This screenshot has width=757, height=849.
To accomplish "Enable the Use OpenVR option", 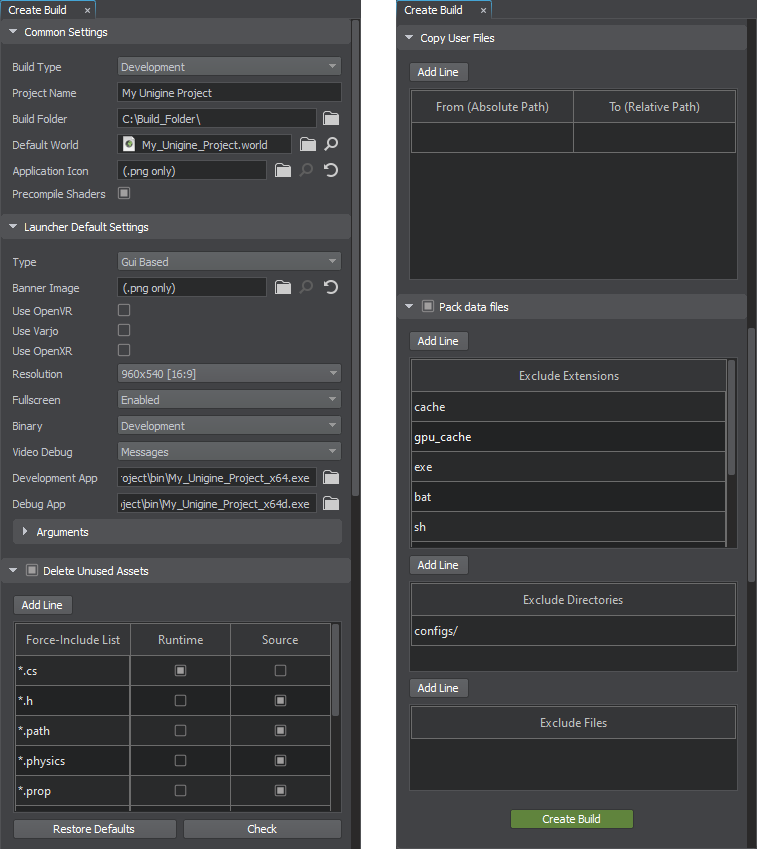I will click(124, 311).
